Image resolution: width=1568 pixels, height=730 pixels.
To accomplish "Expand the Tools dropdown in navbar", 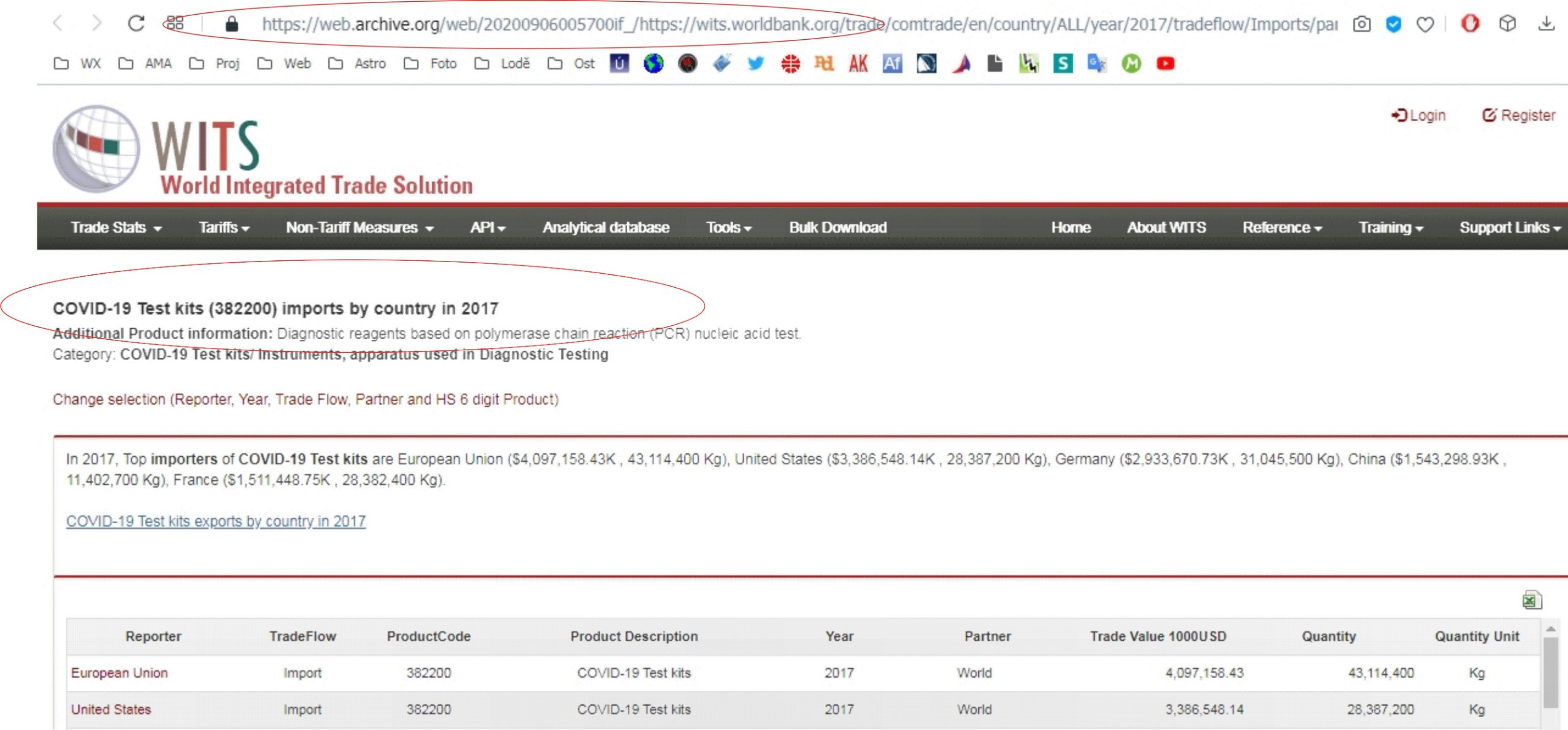I will click(728, 227).
